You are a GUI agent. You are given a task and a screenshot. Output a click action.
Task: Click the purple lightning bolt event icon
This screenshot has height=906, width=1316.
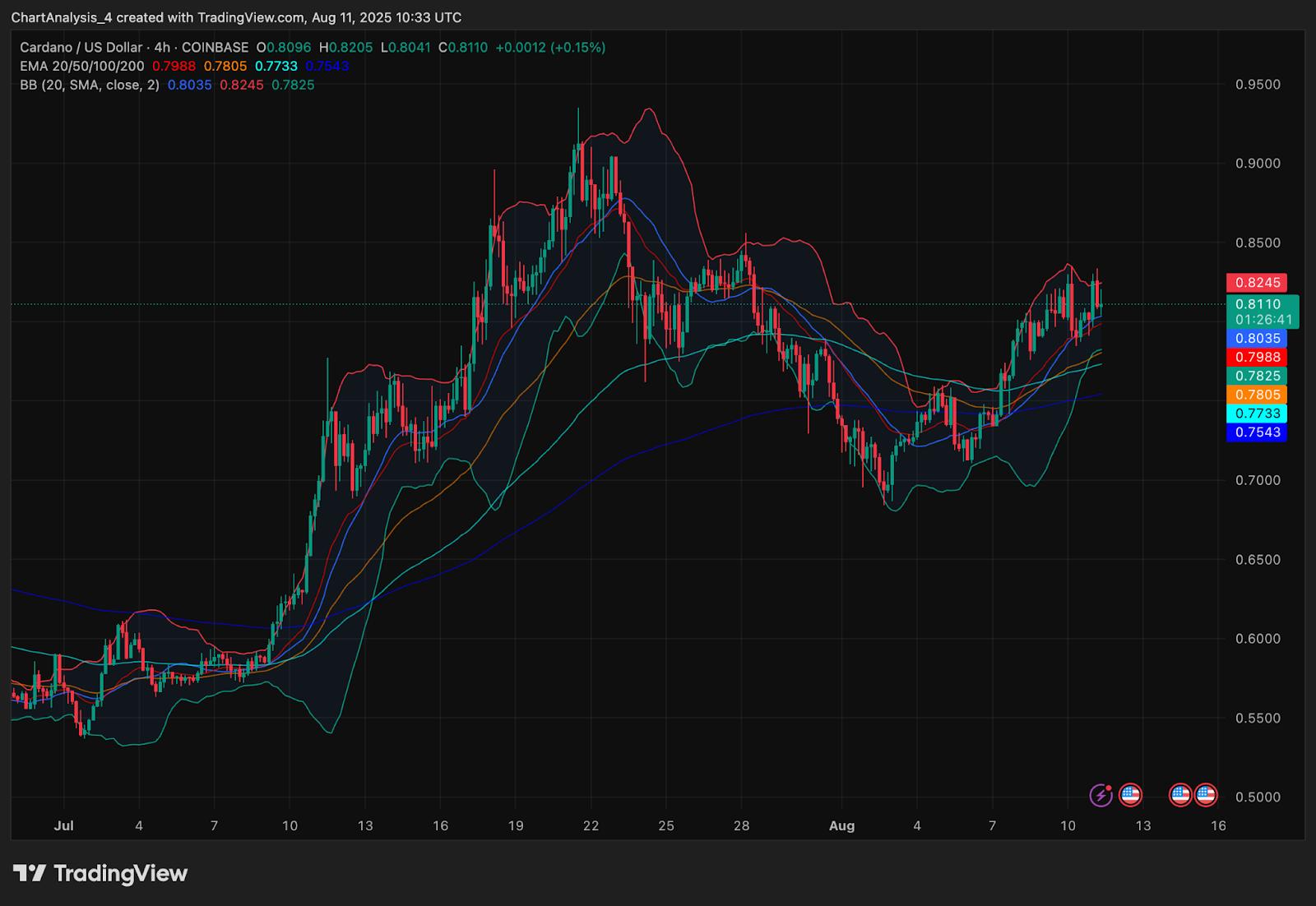[1101, 795]
